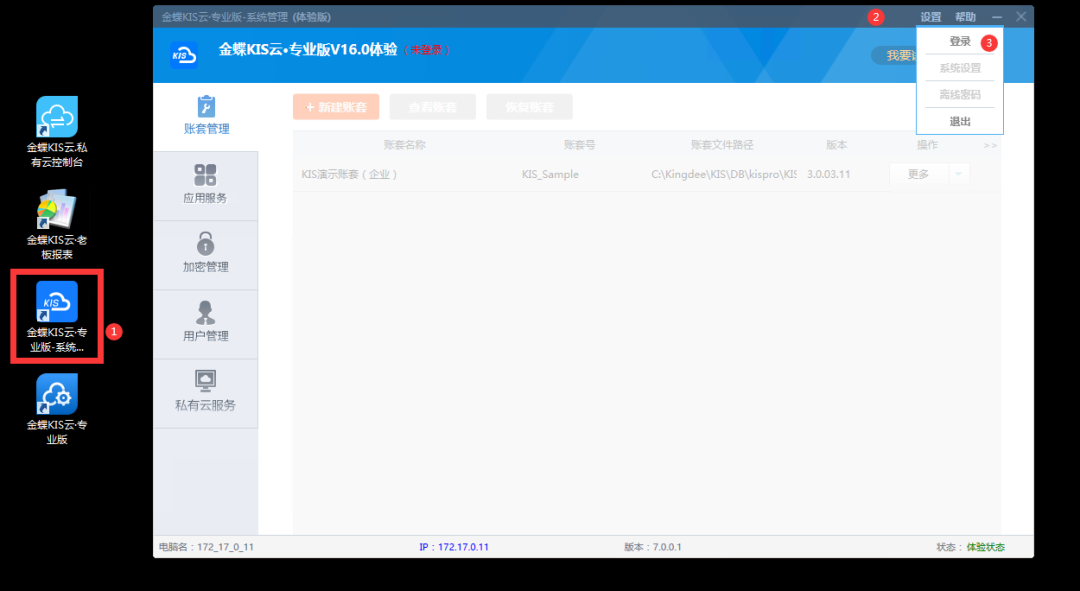Click the partially hidden 我要 button in header

click(x=894, y=55)
